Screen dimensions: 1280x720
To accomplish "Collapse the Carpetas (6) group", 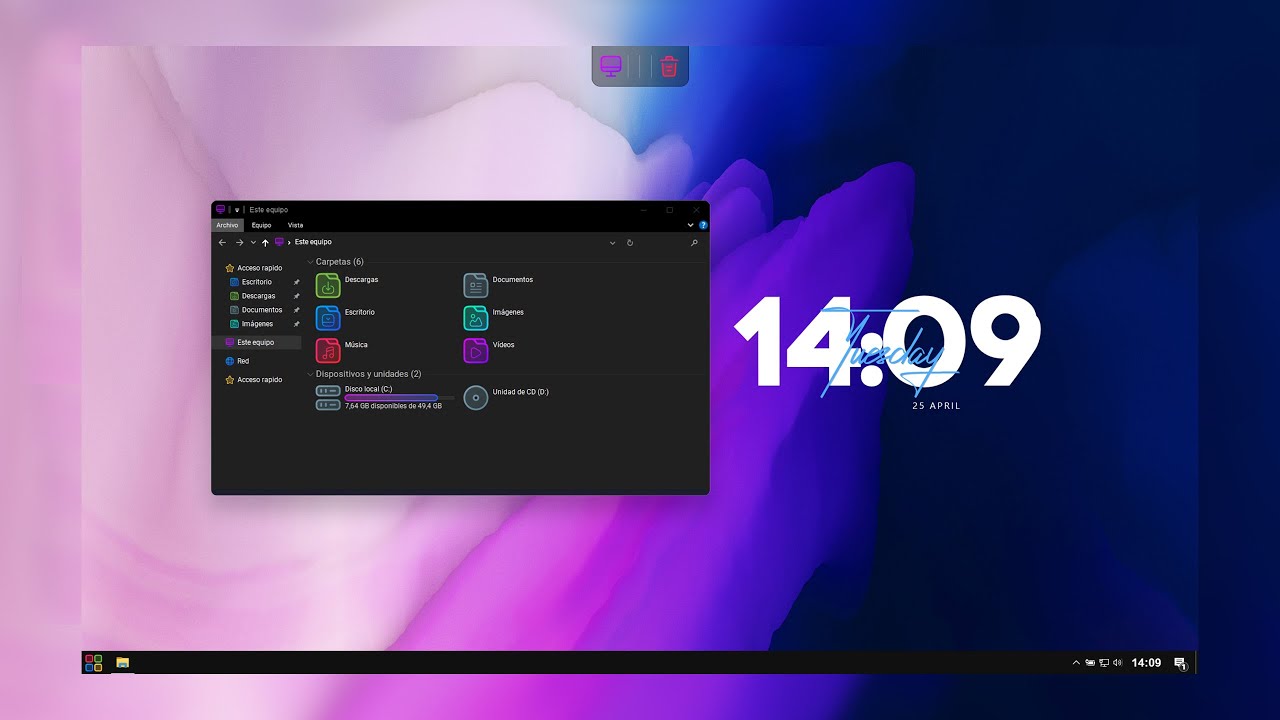I will tap(310, 262).
